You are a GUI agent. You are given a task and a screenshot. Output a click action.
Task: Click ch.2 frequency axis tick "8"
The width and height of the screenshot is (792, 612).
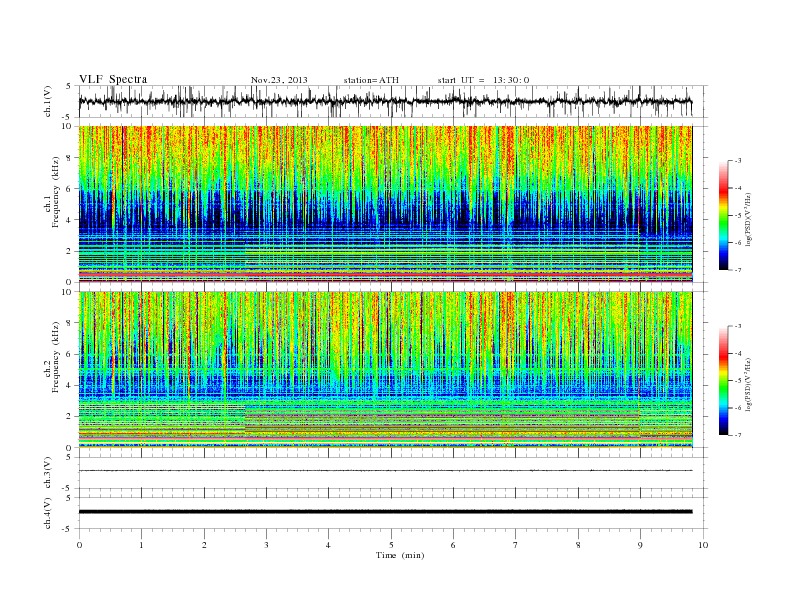tap(69, 323)
